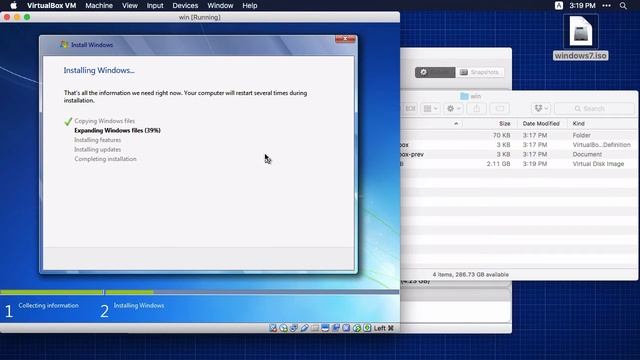
Task: Click the '4 items, 286.73 GB available' status text
Action: 470,275
